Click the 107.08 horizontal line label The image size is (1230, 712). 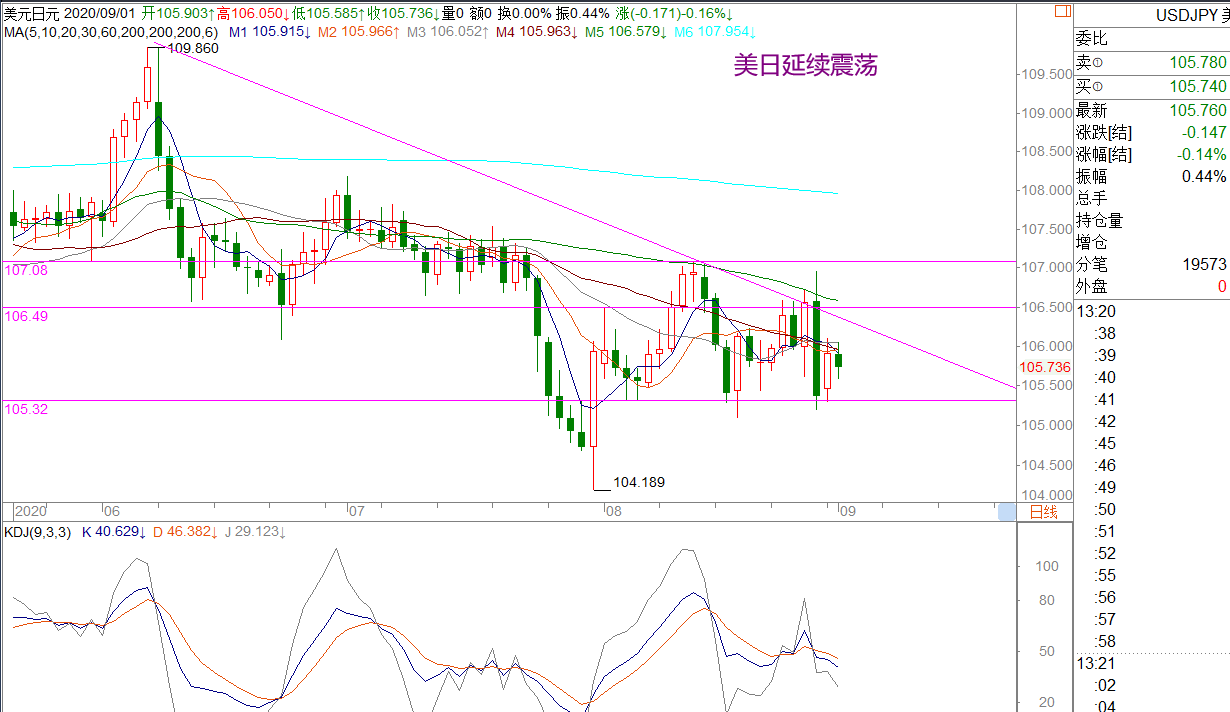(x=26, y=270)
